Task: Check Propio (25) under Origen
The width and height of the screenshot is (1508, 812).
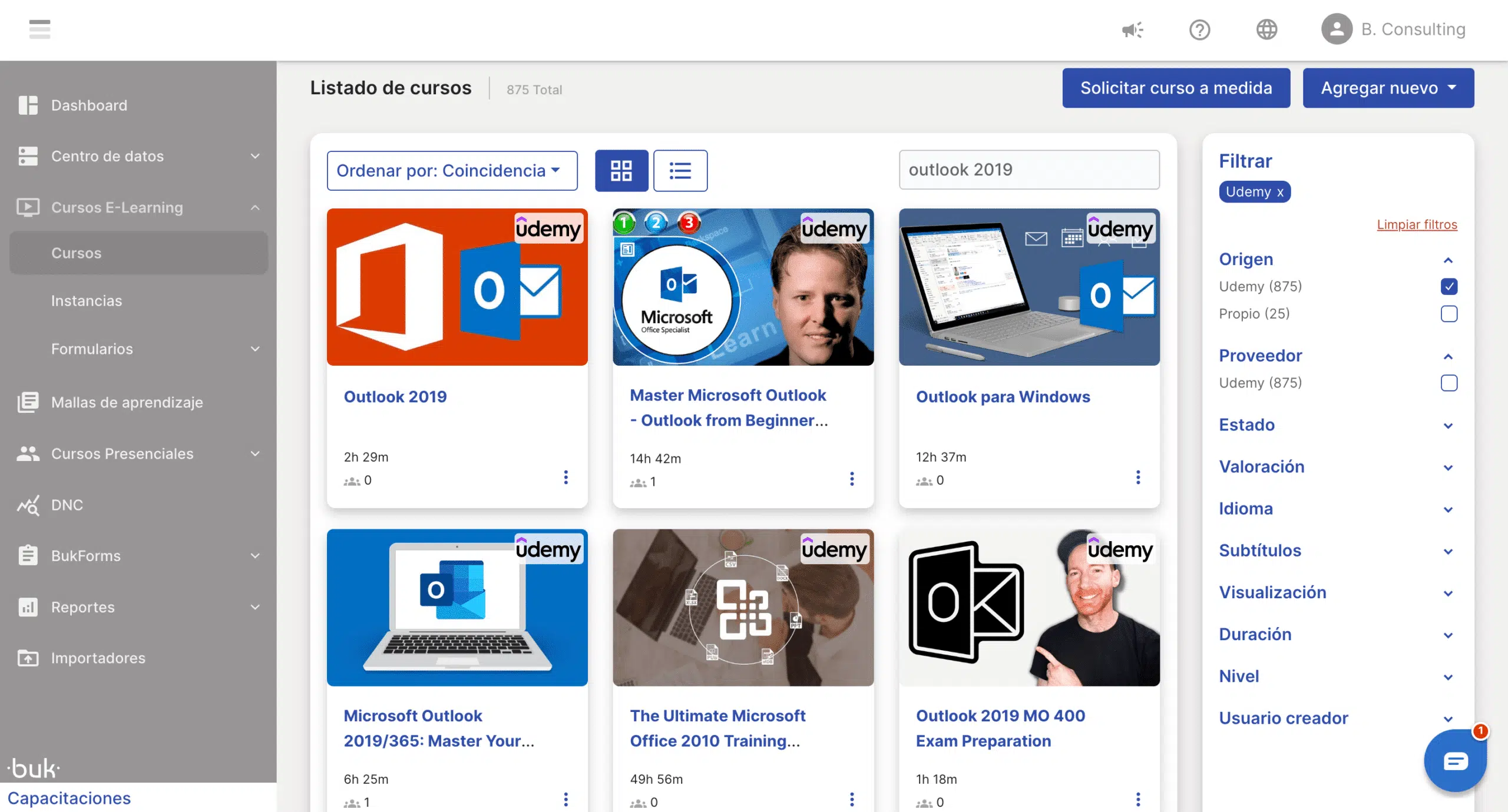Action: point(1449,314)
